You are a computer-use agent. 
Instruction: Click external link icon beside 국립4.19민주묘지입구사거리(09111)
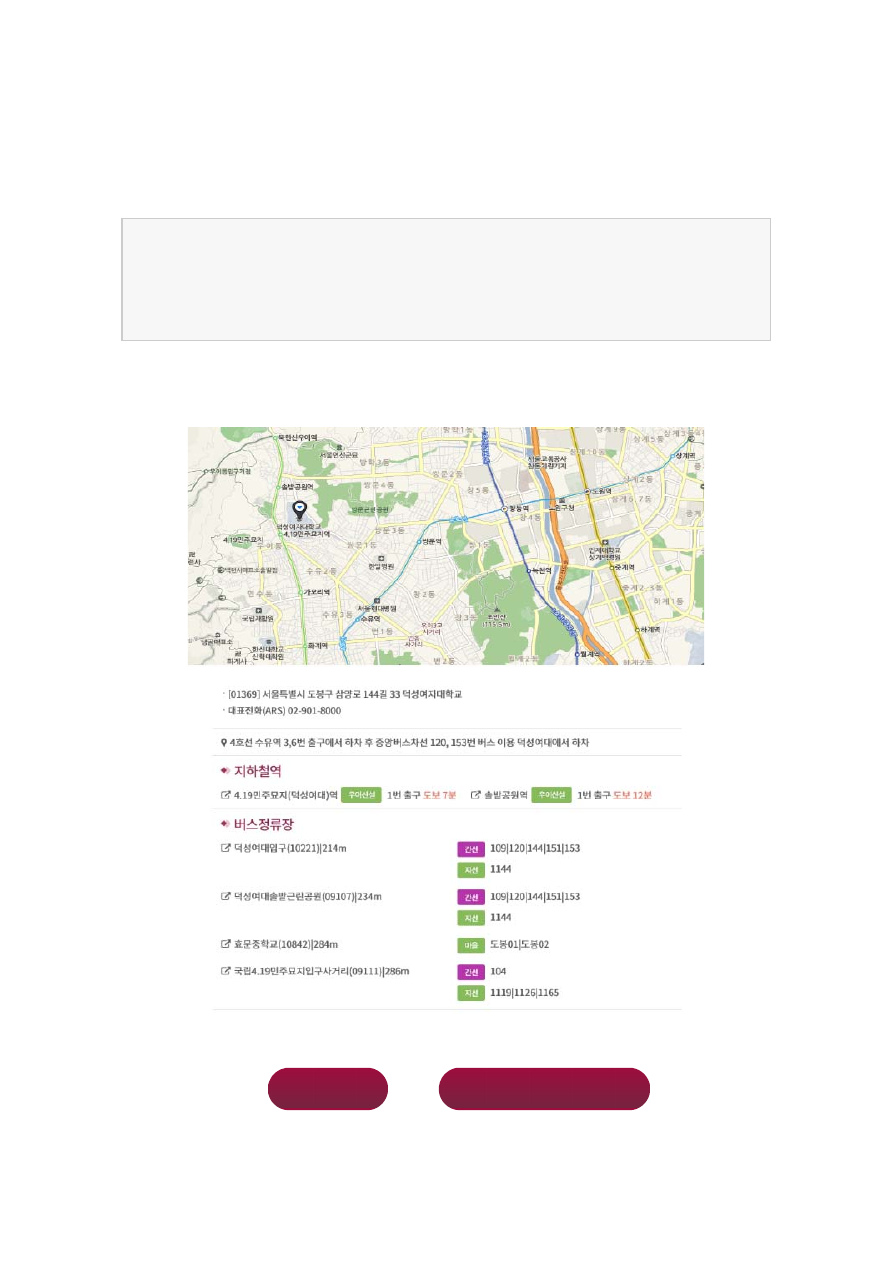[225, 971]
